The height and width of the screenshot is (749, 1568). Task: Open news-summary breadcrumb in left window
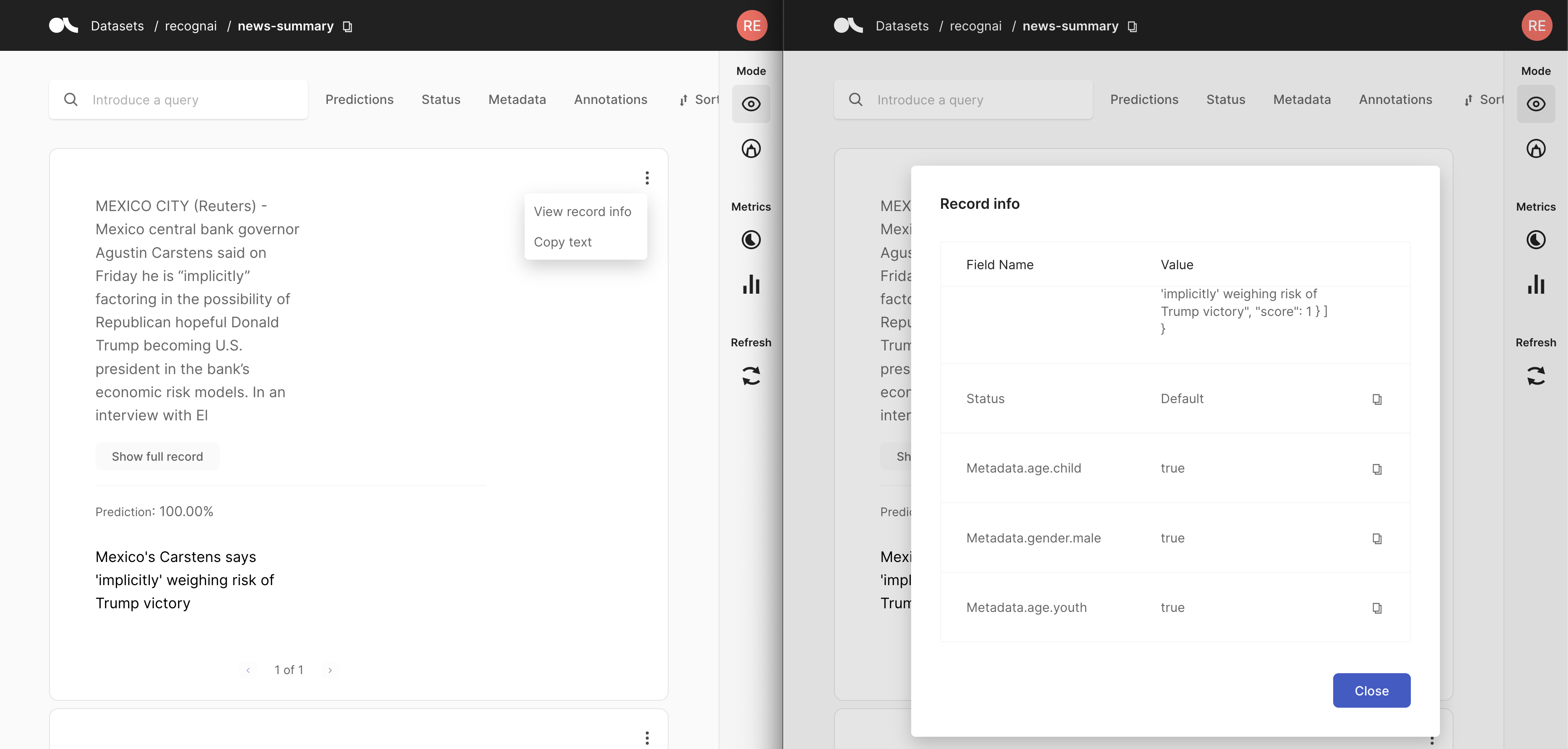(x=285, y=25)
